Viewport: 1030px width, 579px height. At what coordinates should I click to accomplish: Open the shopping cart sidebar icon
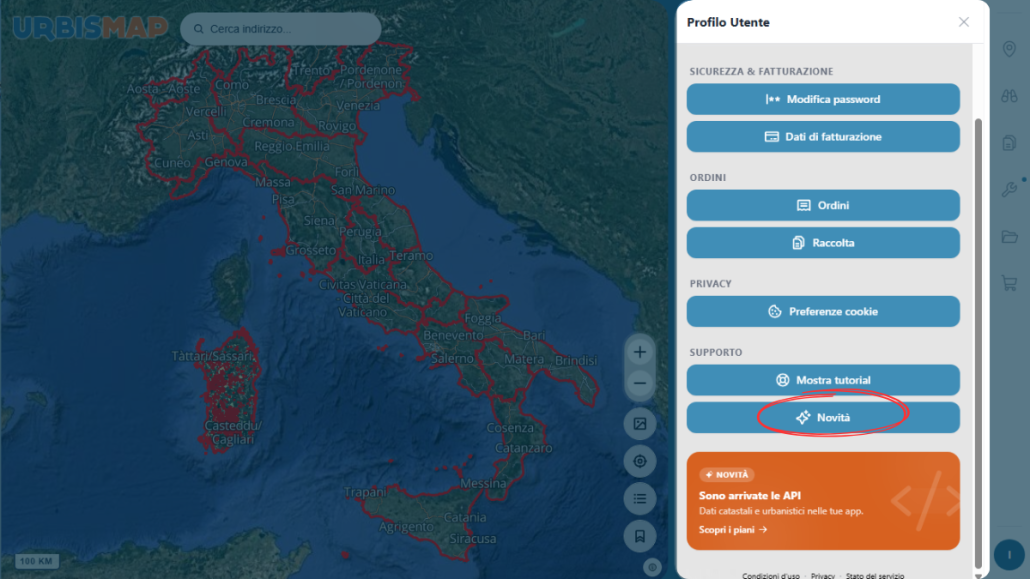pyautogui.click(x=1009, y=283)
